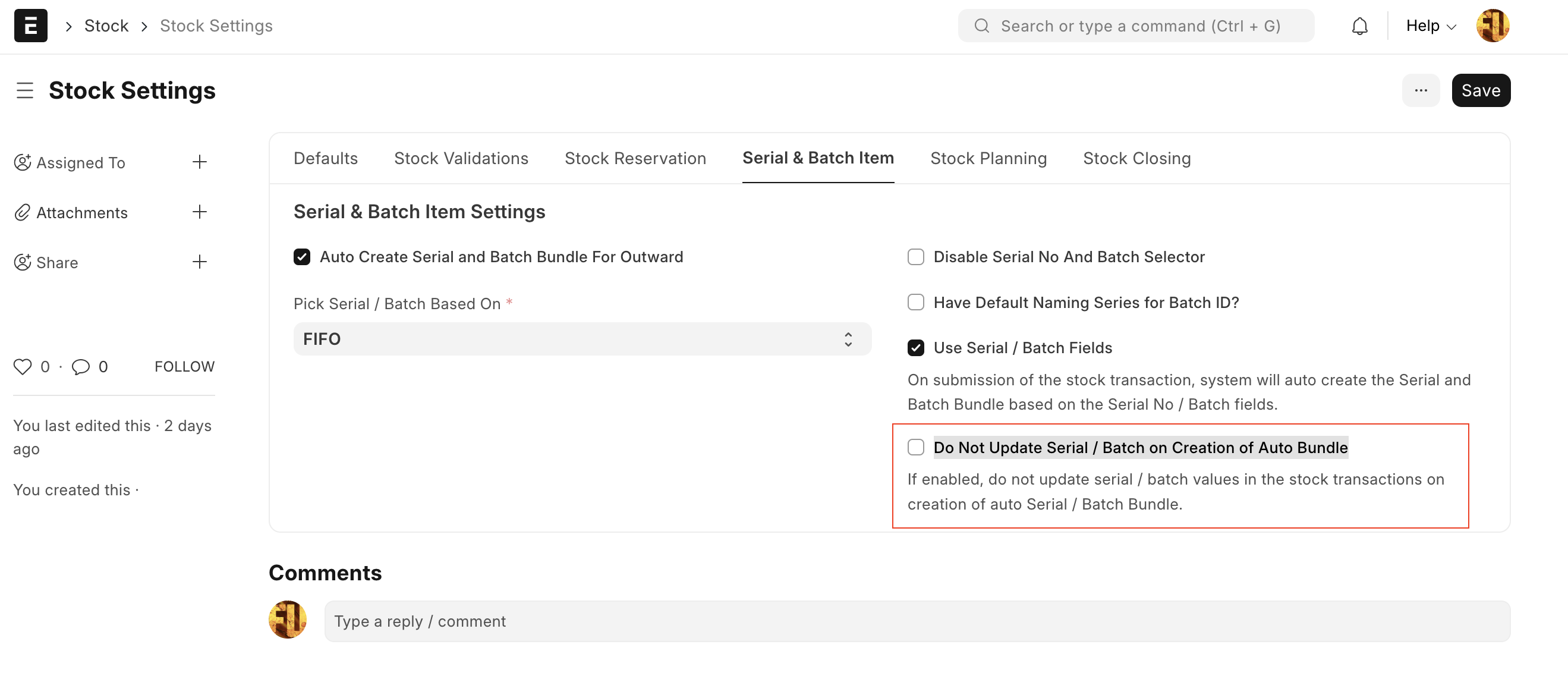This screenshot has height=679, width=1568.
Task: Toggle the sidebar hamburger menu
Action: coord(25,91)
